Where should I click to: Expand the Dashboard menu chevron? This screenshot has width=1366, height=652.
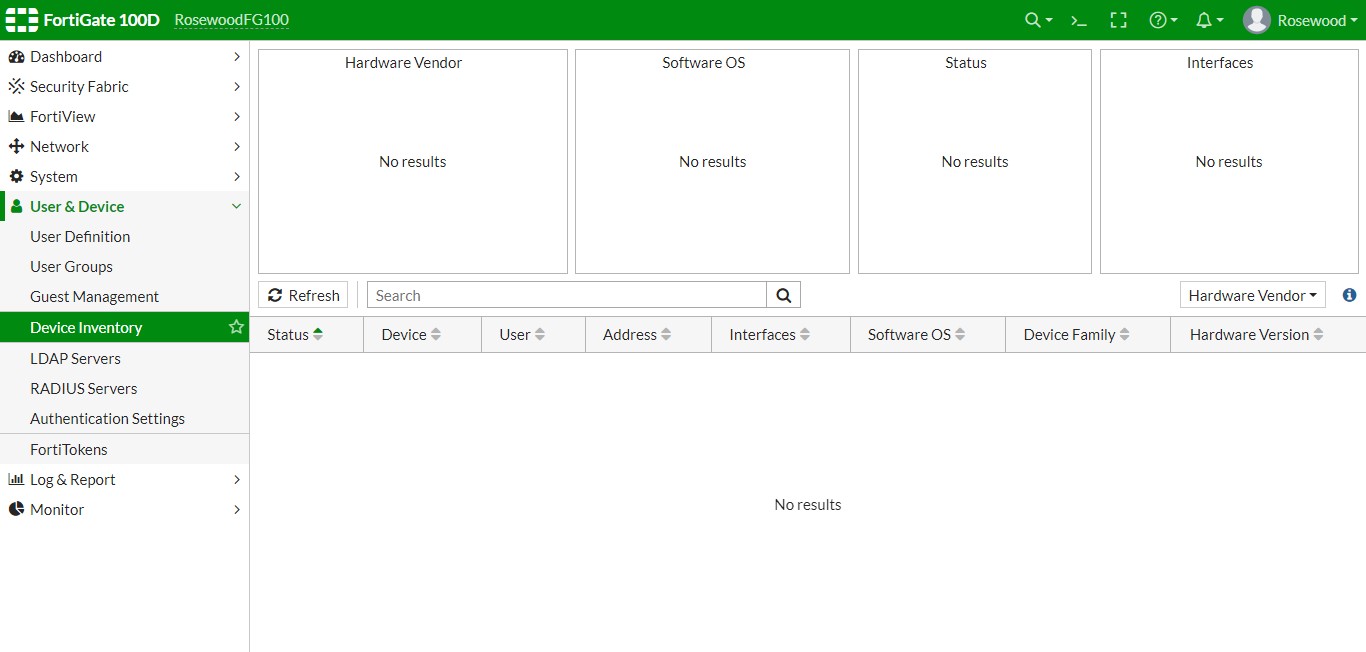237,57
